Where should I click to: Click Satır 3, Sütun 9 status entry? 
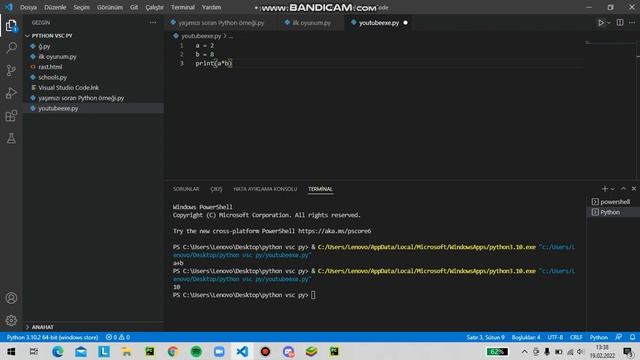coord(485,337)
